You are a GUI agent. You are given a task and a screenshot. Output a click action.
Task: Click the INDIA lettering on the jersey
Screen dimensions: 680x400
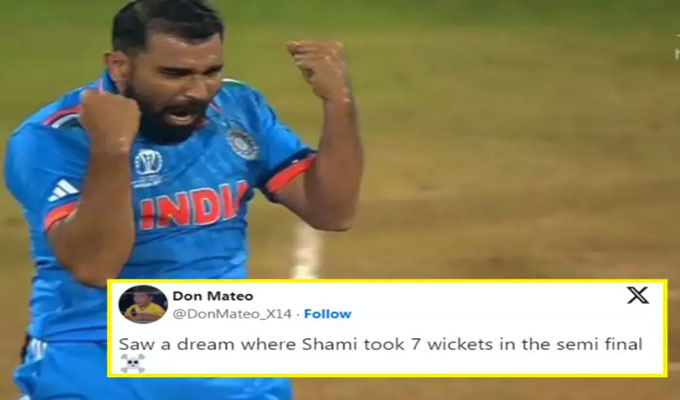193,205
